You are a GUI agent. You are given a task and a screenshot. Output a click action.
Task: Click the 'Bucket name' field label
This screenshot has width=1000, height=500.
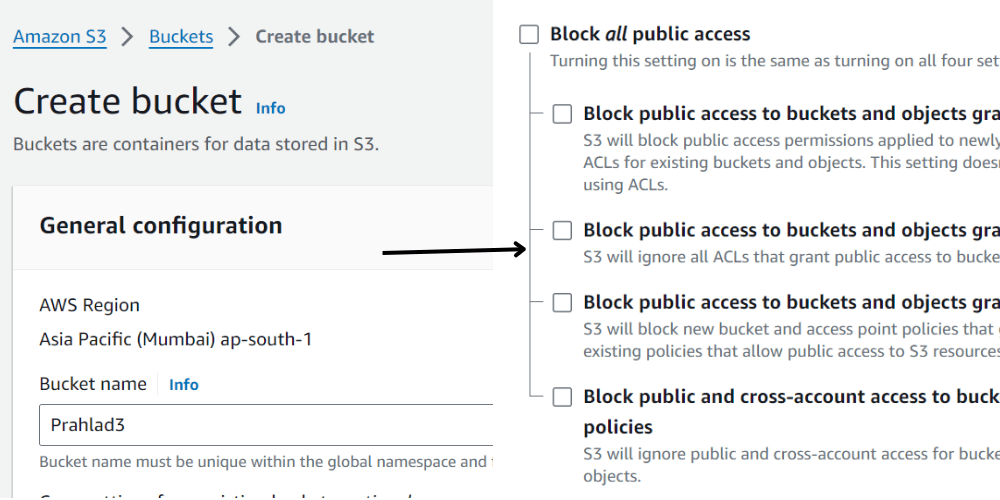tap(93, 384)
